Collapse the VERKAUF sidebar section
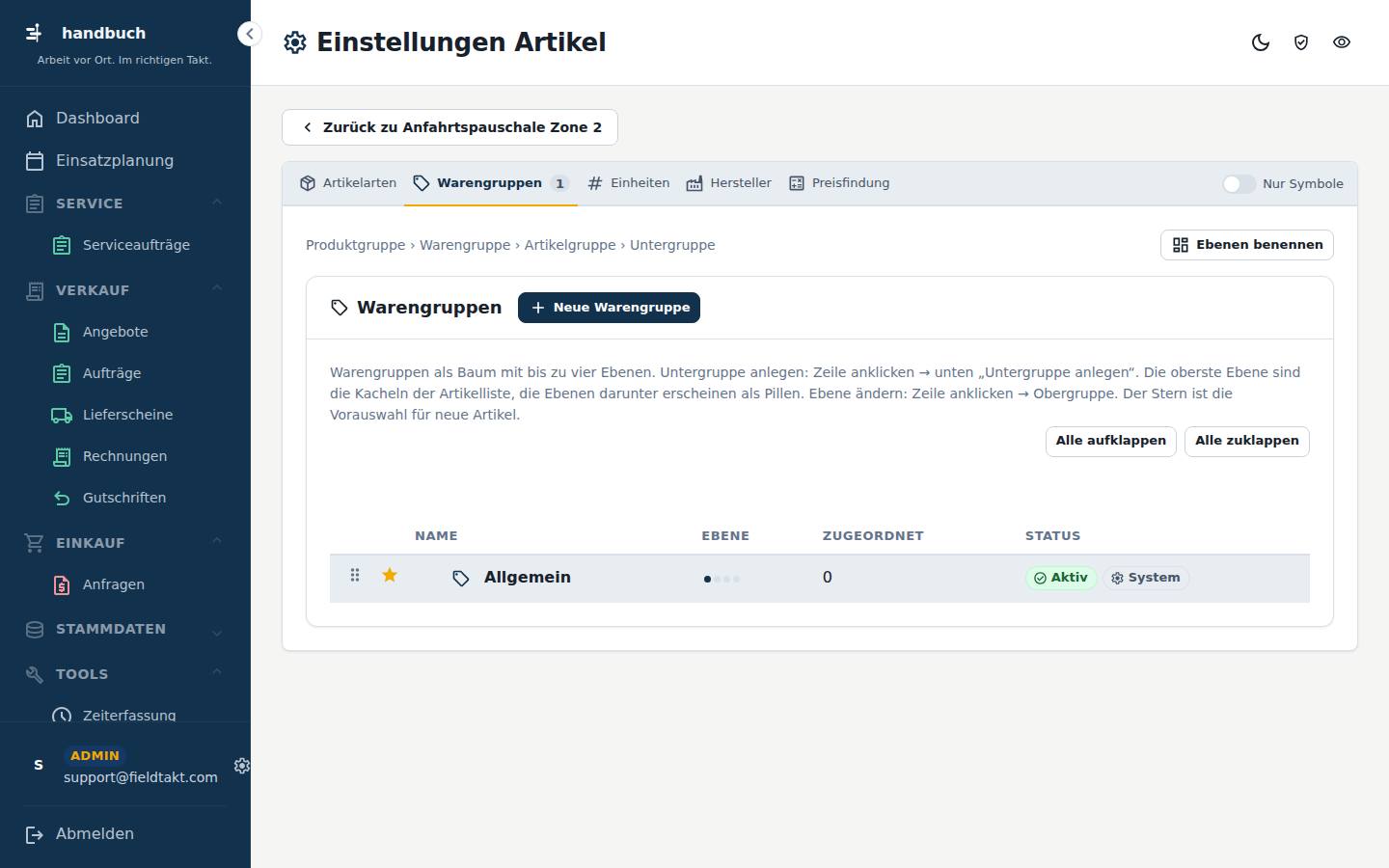Viewport: 1389px width, 868px height. coord(125,289)
